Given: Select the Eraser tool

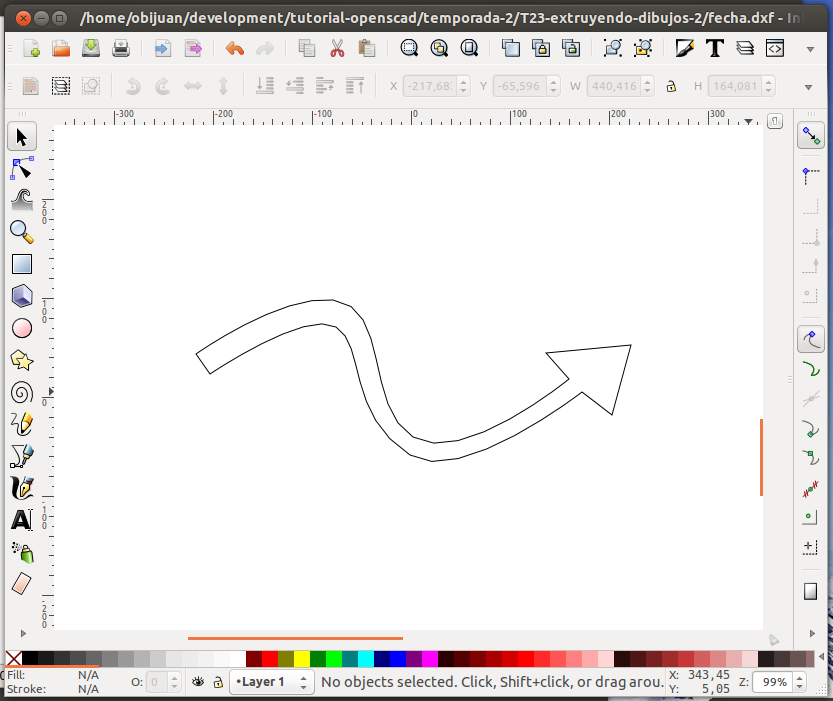Looking at the screenshot, I should coord(21,584).
